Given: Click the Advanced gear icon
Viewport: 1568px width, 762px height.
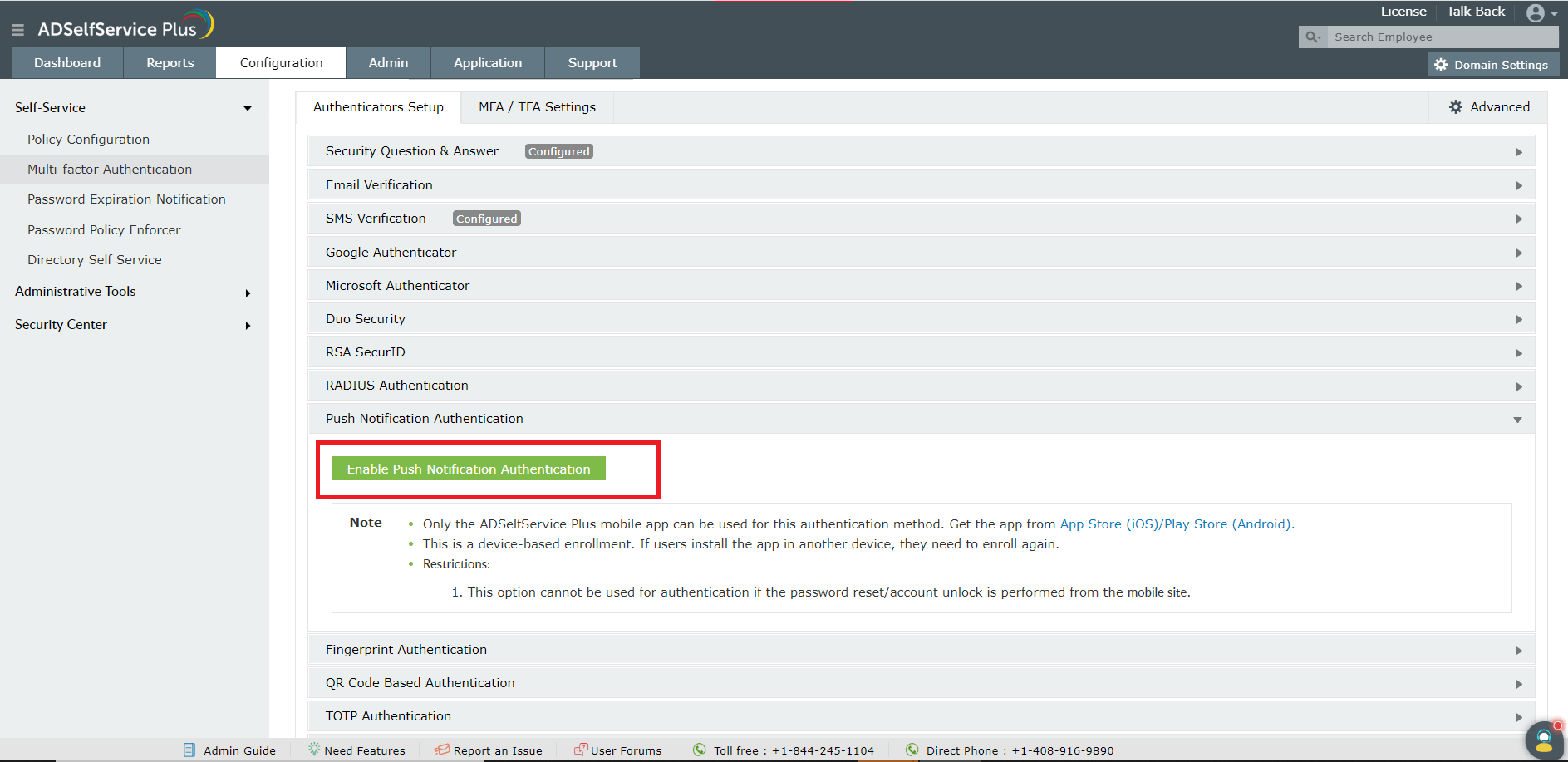Looking at the screenshot, I should pyautogui.click(x=1456, y=107).
